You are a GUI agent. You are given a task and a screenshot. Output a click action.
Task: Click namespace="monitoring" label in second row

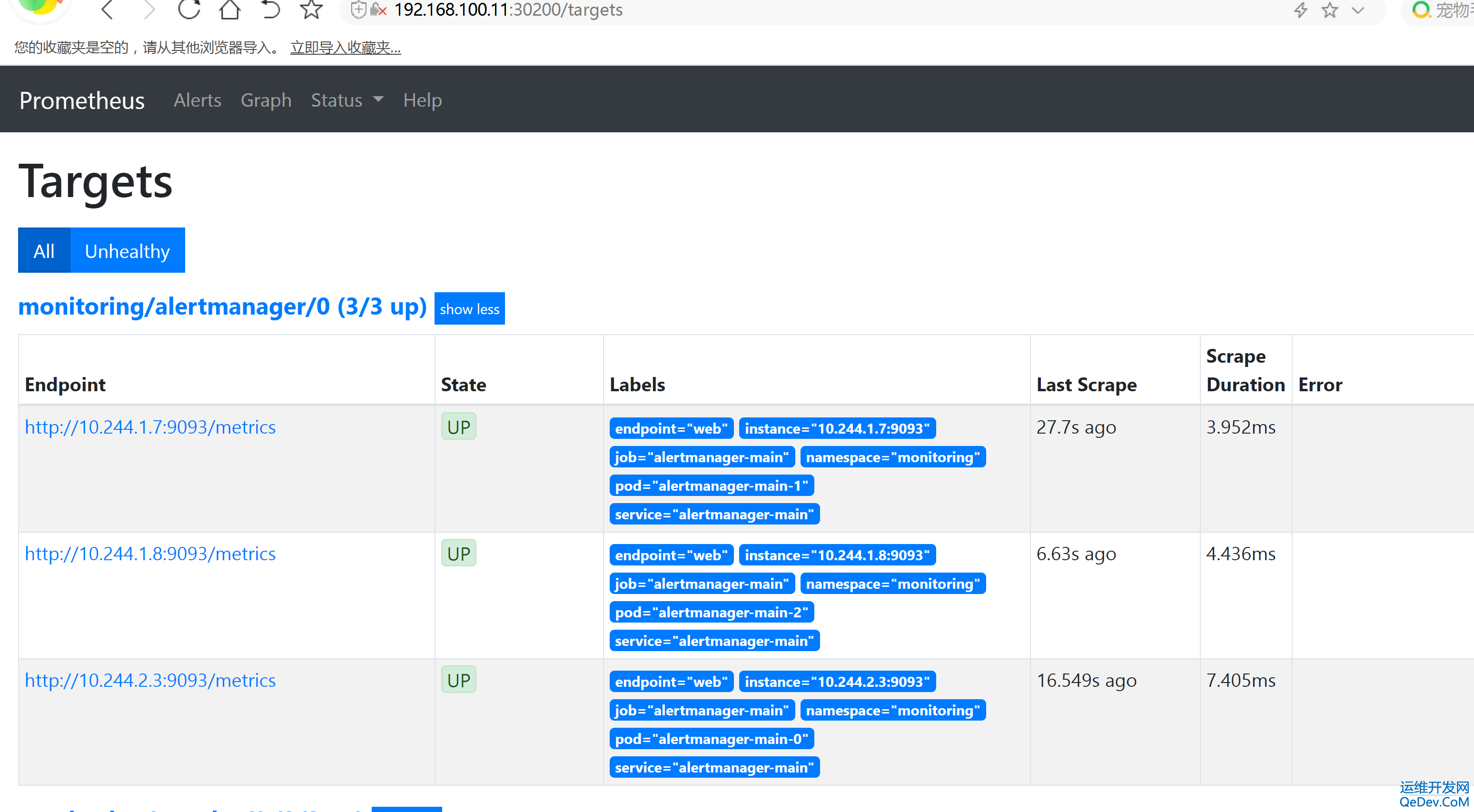(893, 584)
